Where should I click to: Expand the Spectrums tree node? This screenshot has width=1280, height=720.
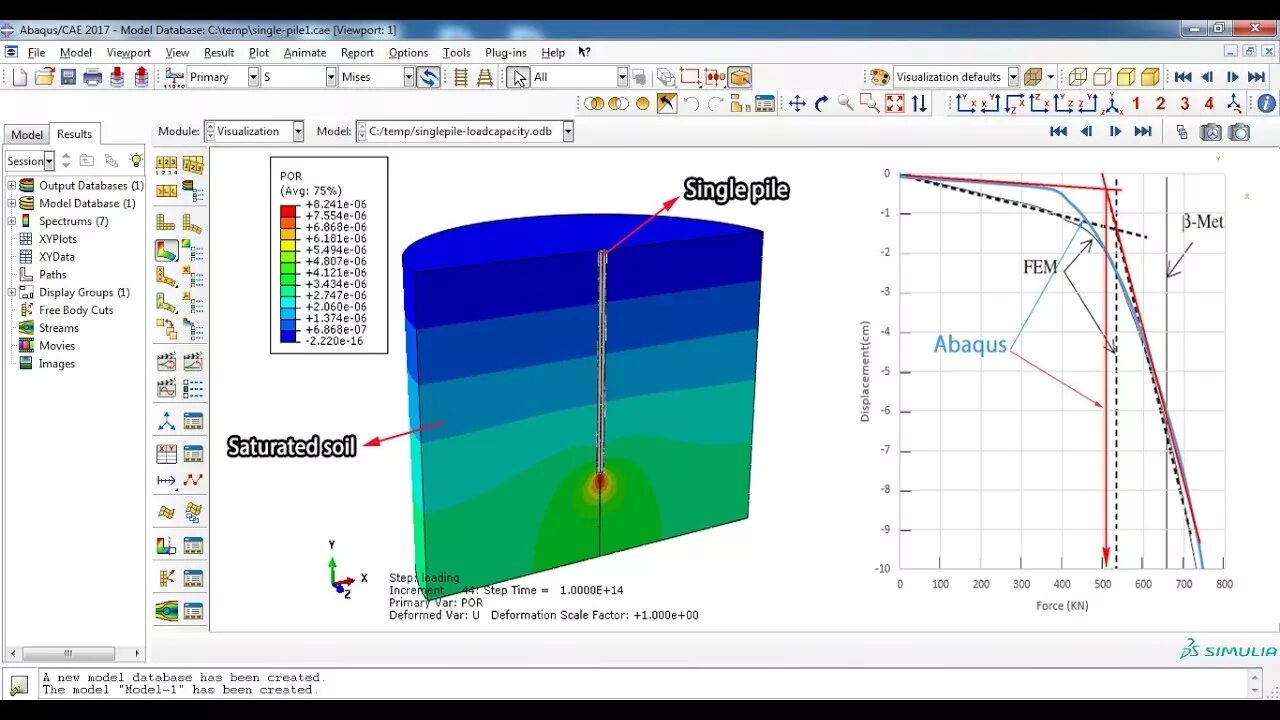(12, 221)
